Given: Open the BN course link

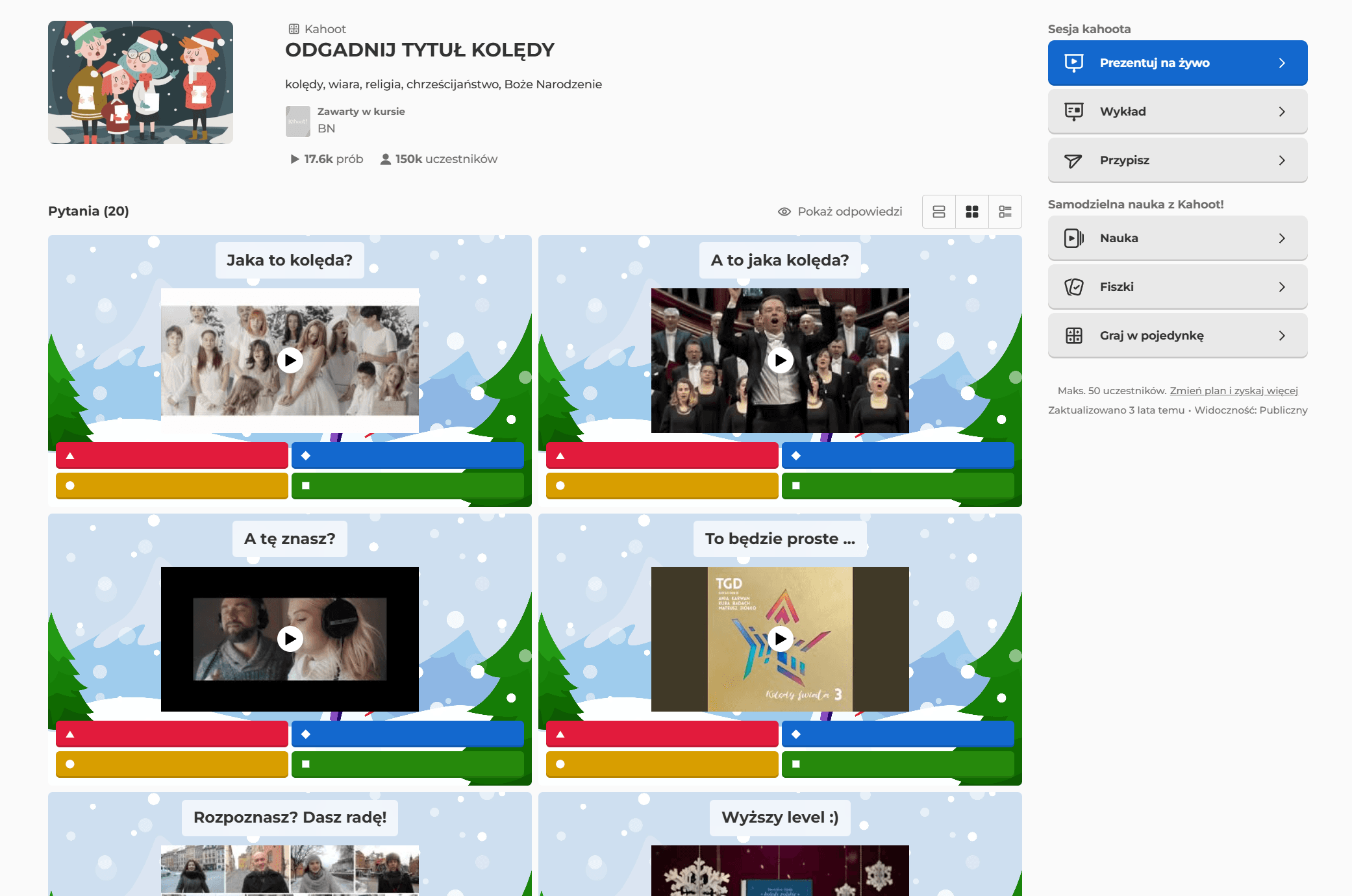Looking at the screenshot, I should 327,129.
